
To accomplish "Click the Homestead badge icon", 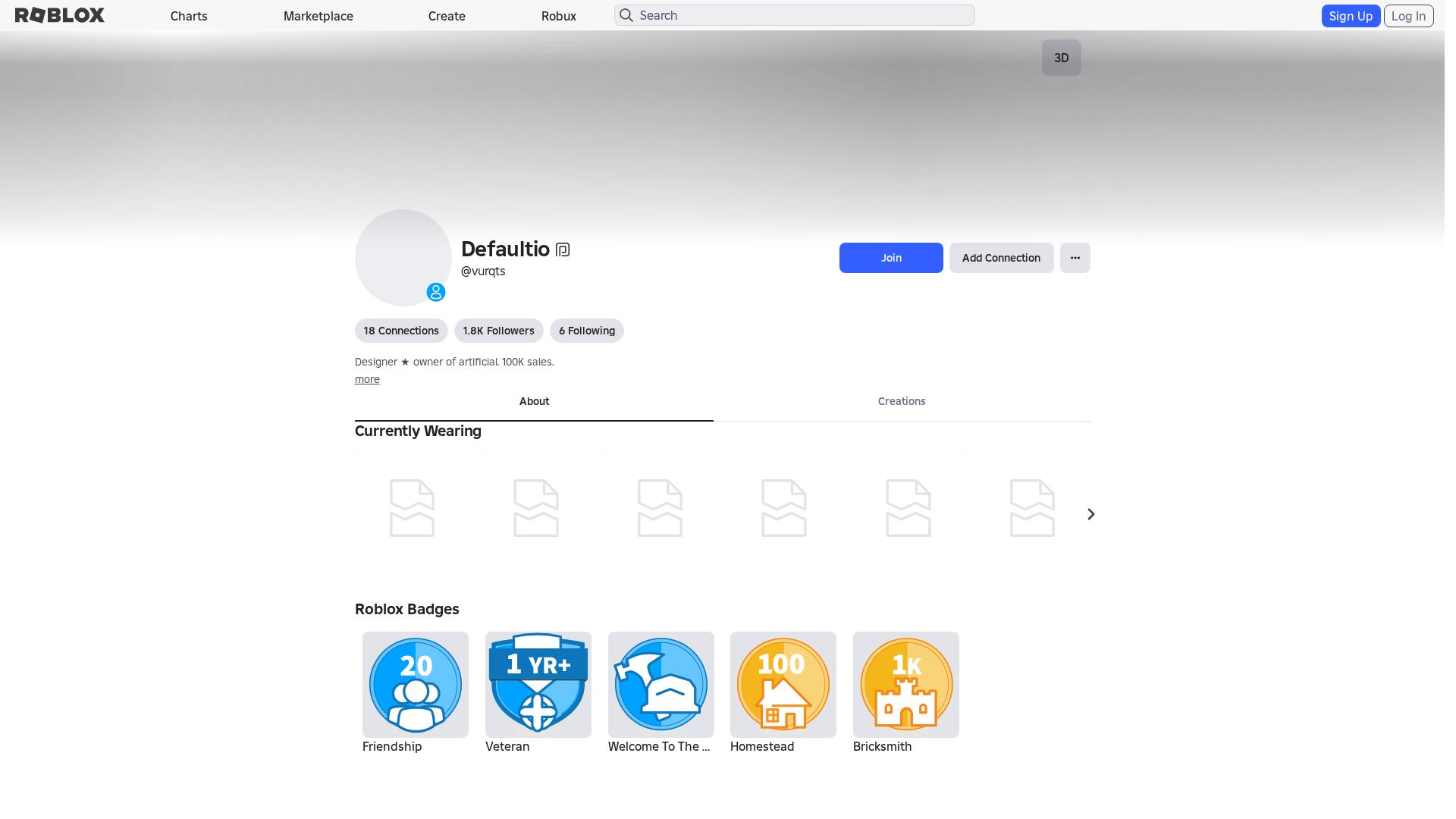I will click(x=783, y=685).
